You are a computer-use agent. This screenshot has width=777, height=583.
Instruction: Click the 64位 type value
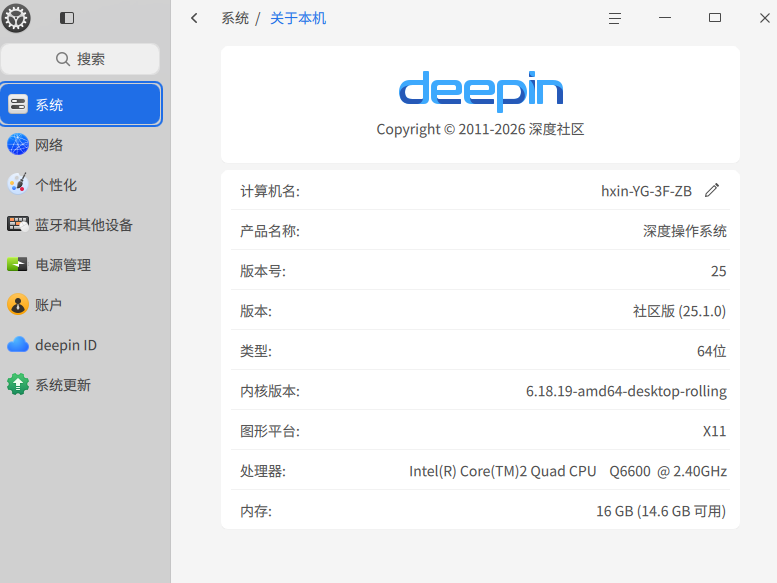pos(712,351)
